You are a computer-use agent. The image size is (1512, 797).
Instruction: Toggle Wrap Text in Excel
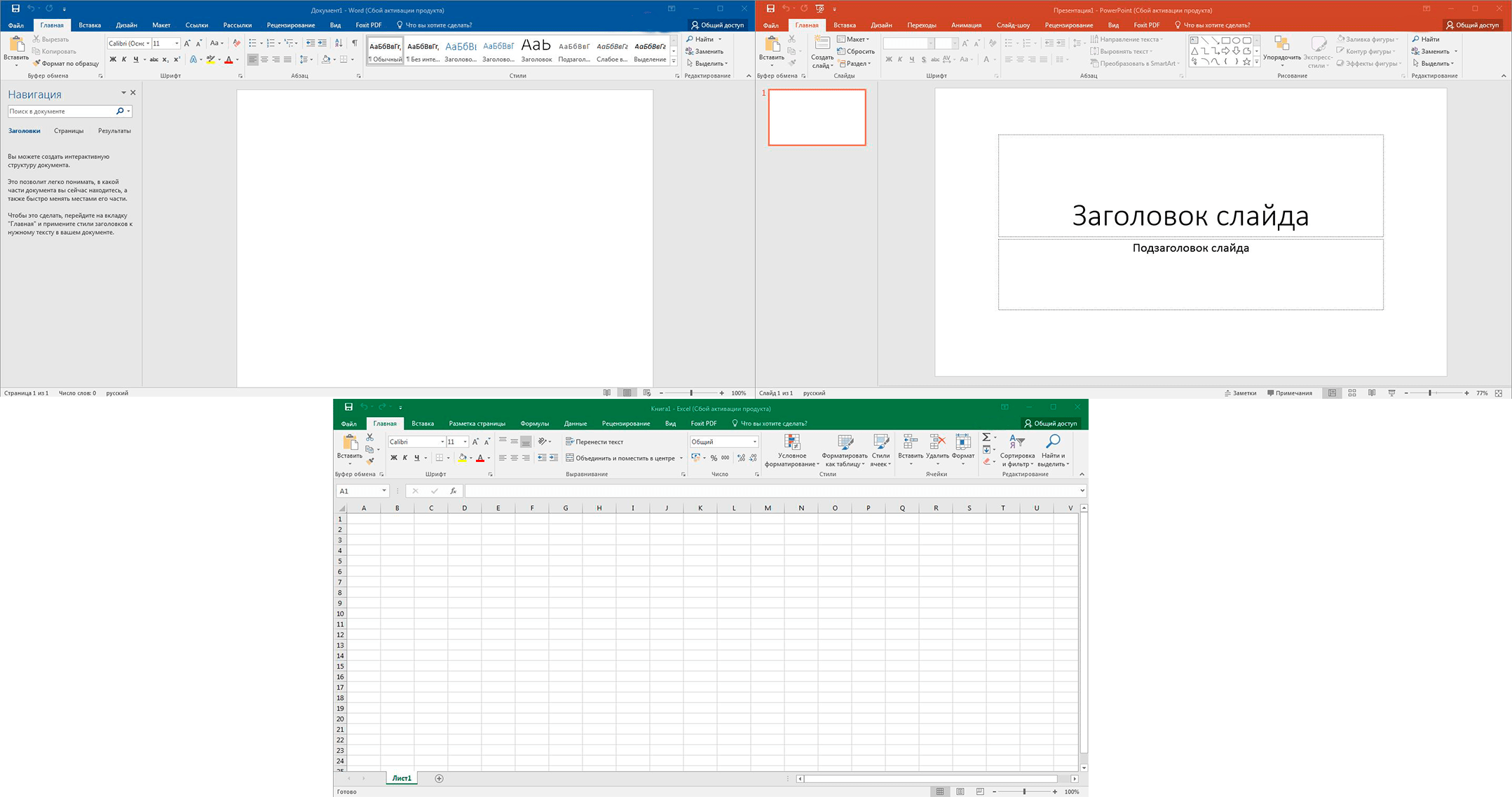(594, 442)
